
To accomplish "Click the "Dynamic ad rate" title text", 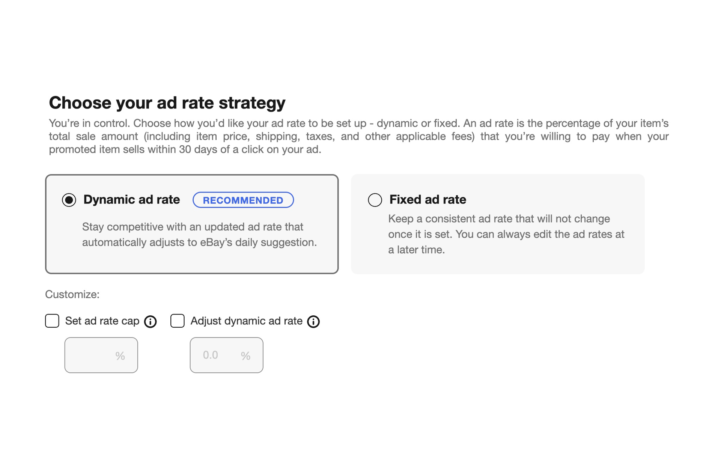I will (131, 200).
